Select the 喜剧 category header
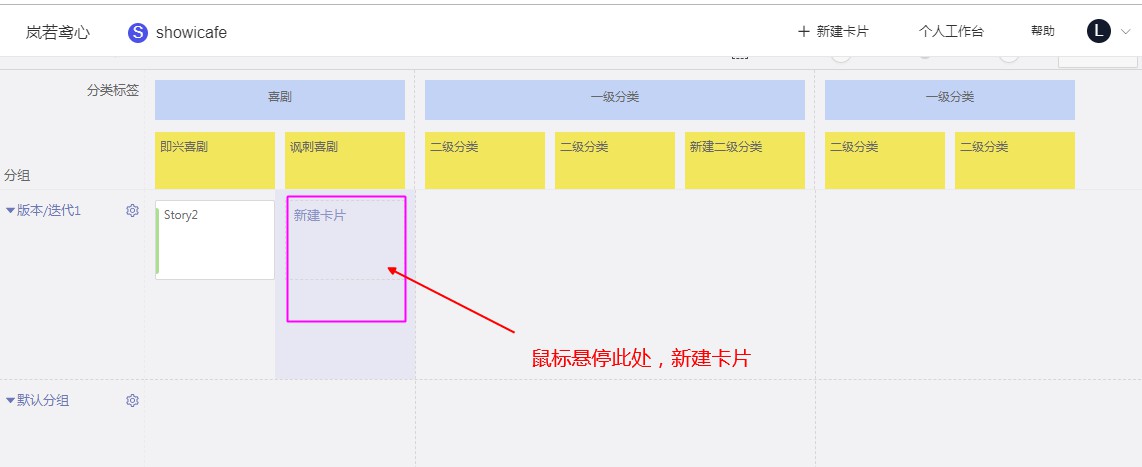1142x467 pixels. [280, 100]
